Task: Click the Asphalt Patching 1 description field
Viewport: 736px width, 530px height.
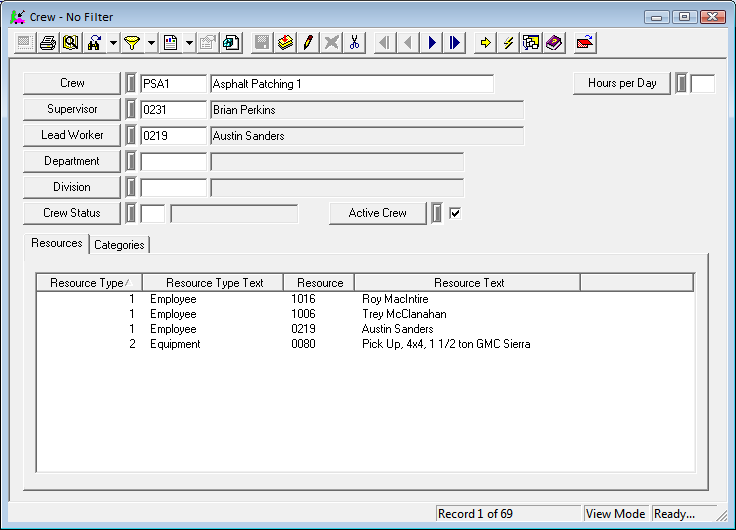Action: [352, 84]
